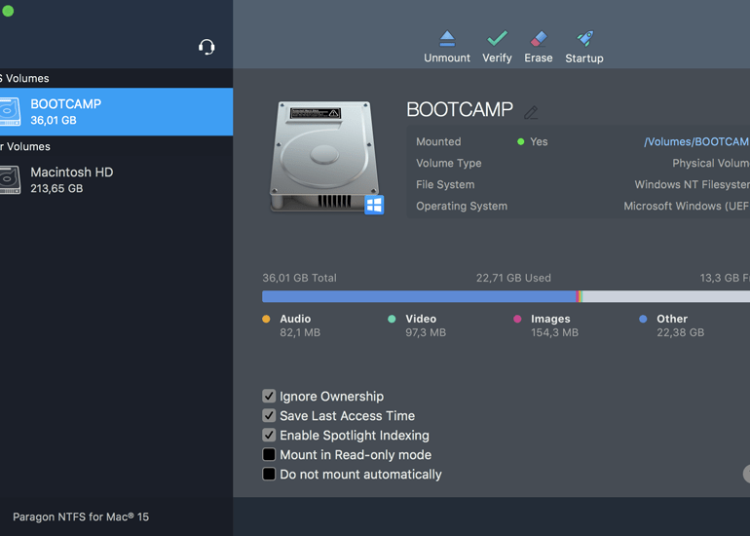Enable Mount in Read-only mode
Image resolution: width=750 pixels, height=536 pixels.
269,455
